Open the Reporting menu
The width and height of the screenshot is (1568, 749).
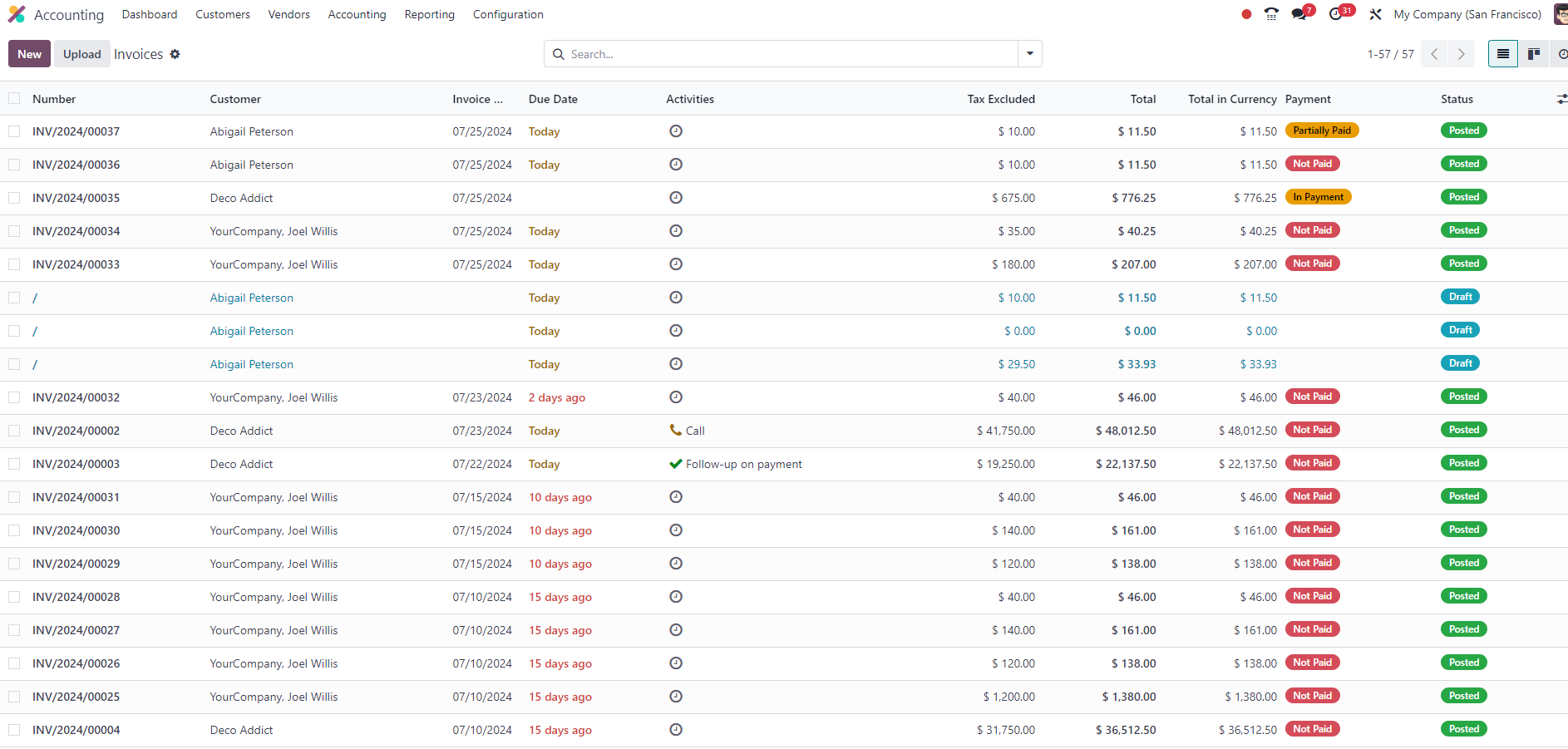(x=429, y=14)
